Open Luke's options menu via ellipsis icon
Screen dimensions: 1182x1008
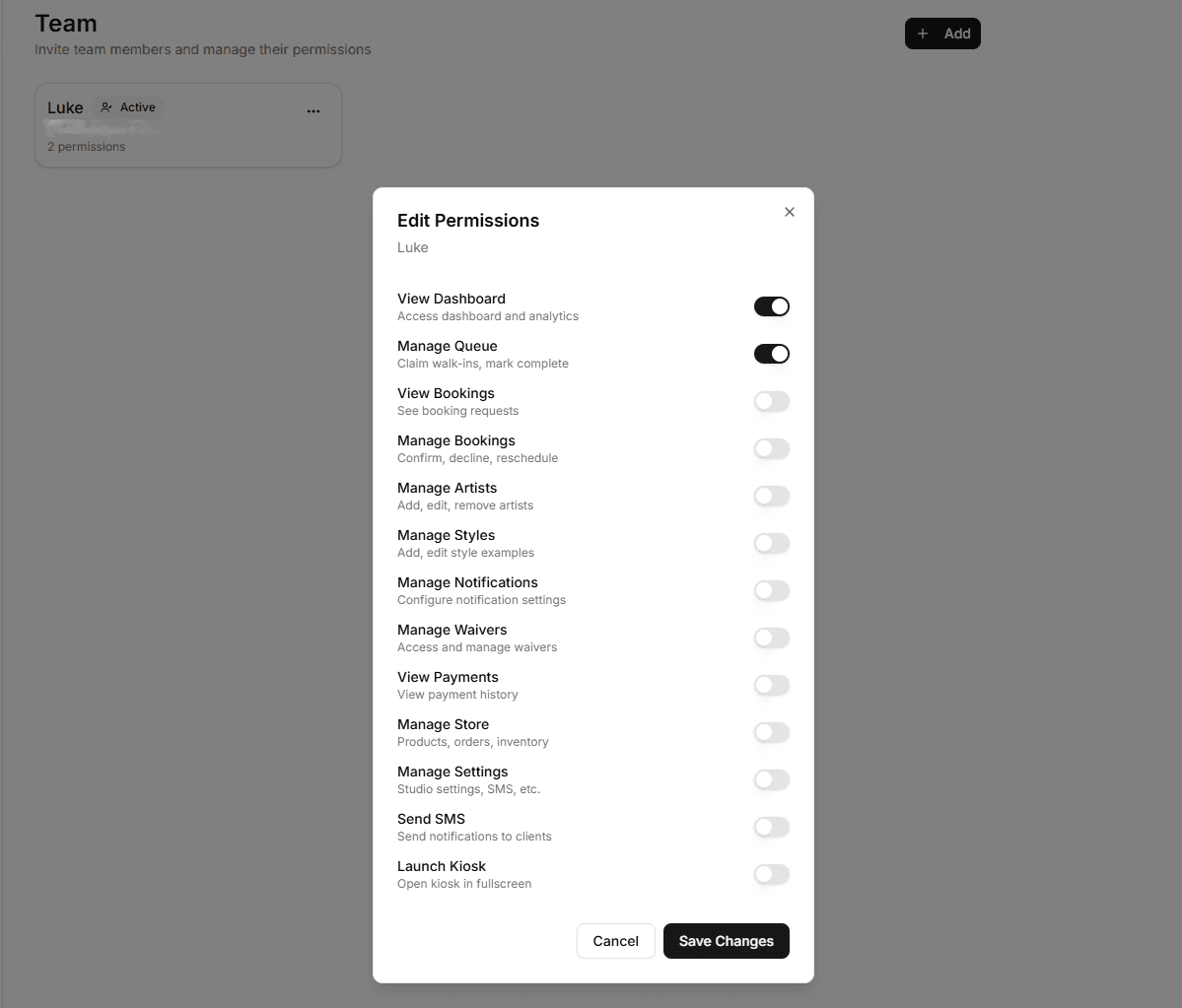313,110
